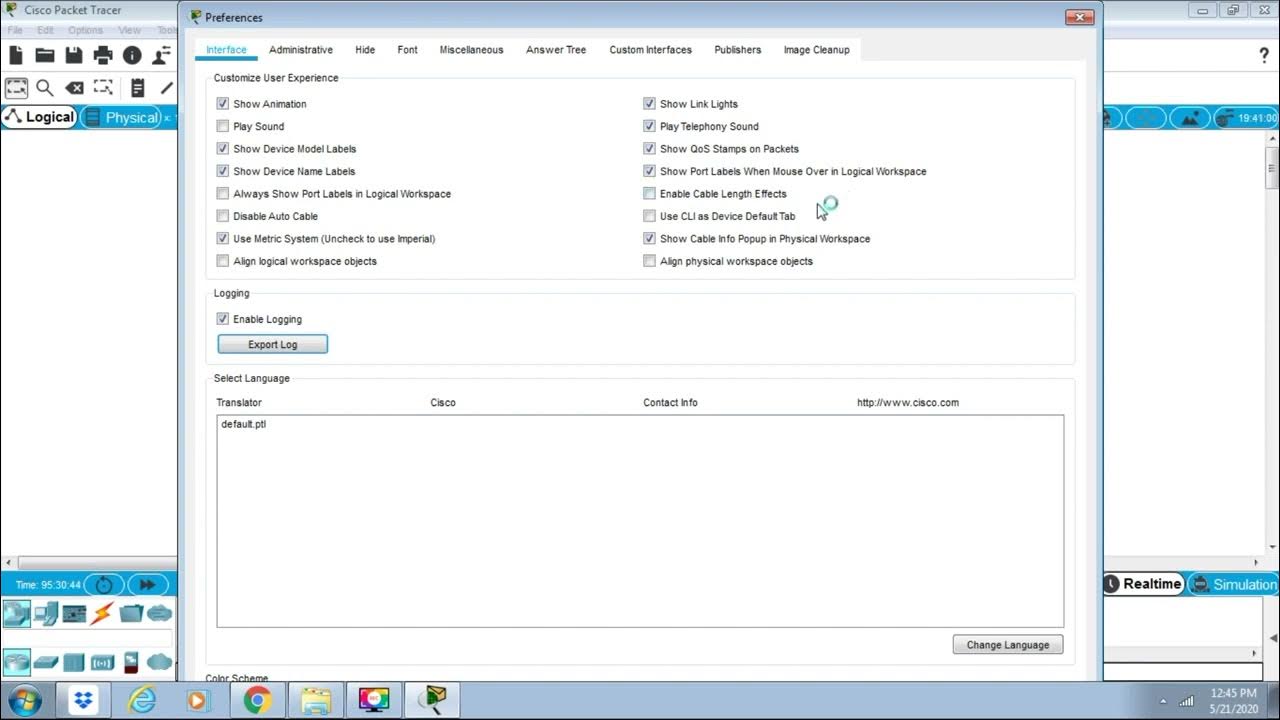Uncheck Show Animation checkbox

click(x=223, y=104)
